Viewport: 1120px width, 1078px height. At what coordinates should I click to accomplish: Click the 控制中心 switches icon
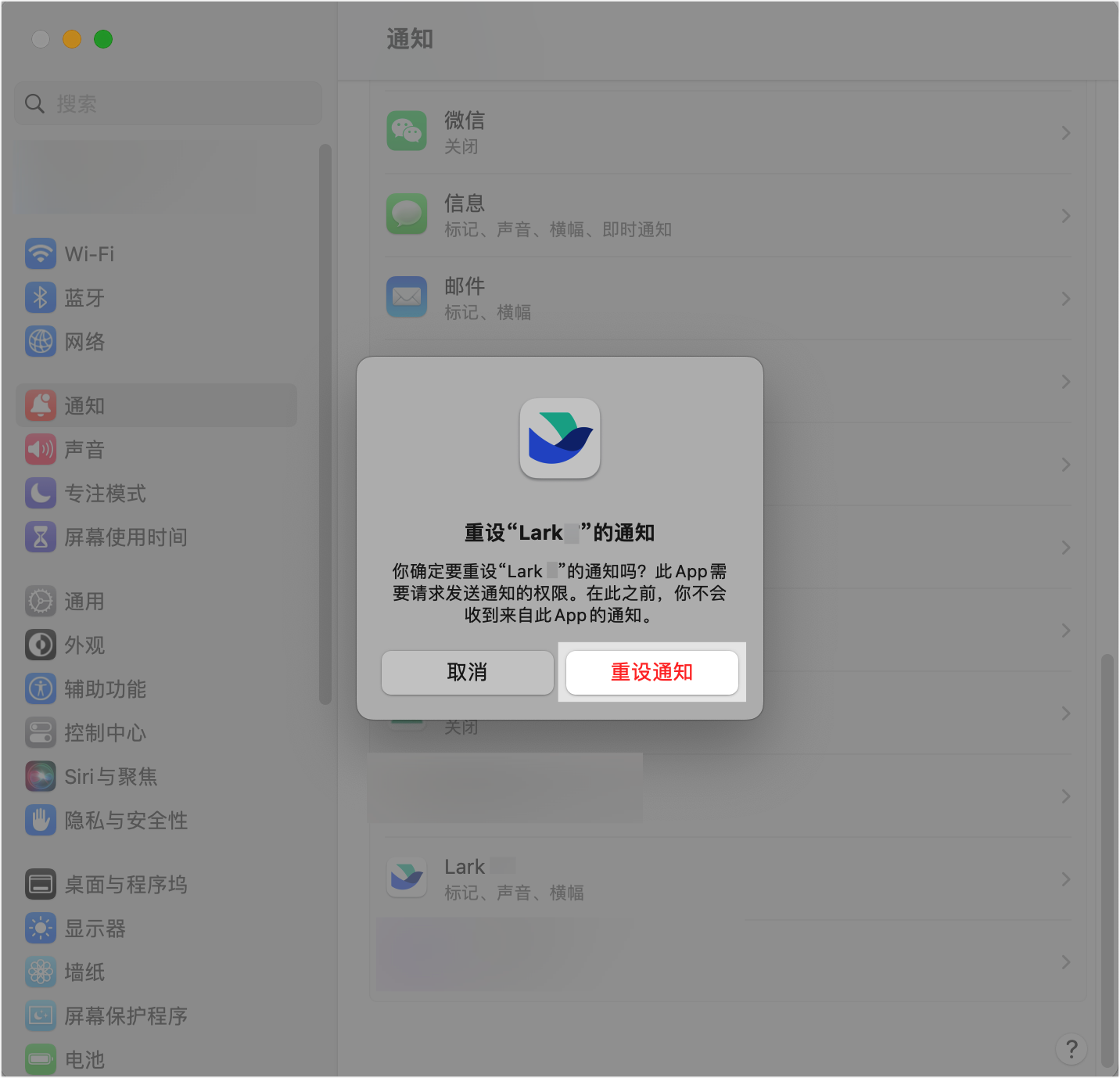(41, 732)
